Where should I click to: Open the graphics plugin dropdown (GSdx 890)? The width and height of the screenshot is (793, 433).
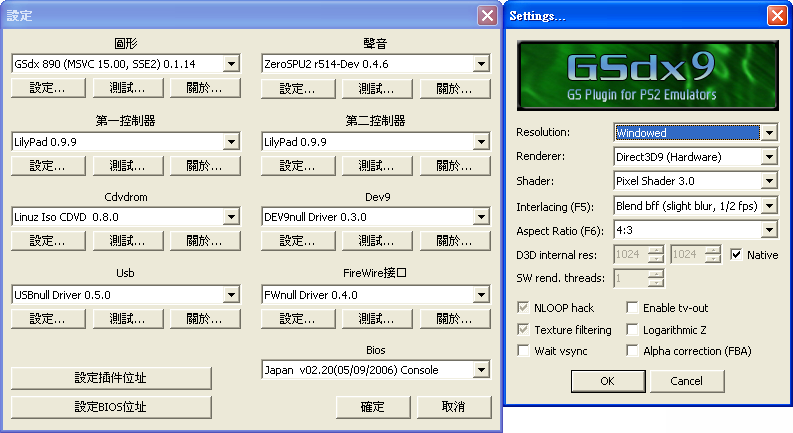(x=126, y=64)
